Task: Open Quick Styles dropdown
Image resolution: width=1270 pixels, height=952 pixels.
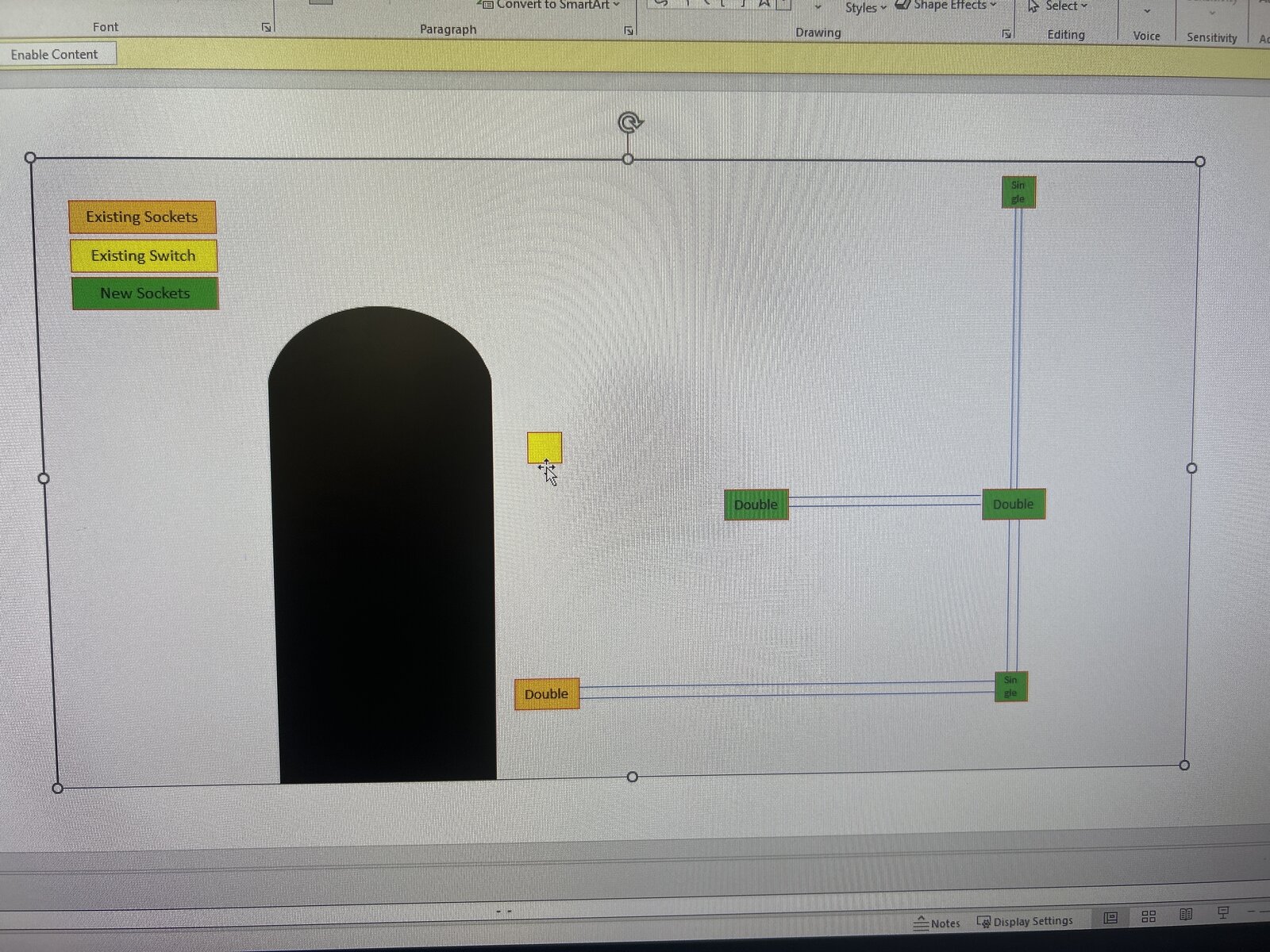Action: pyautogui.click(x=865, y=8)
